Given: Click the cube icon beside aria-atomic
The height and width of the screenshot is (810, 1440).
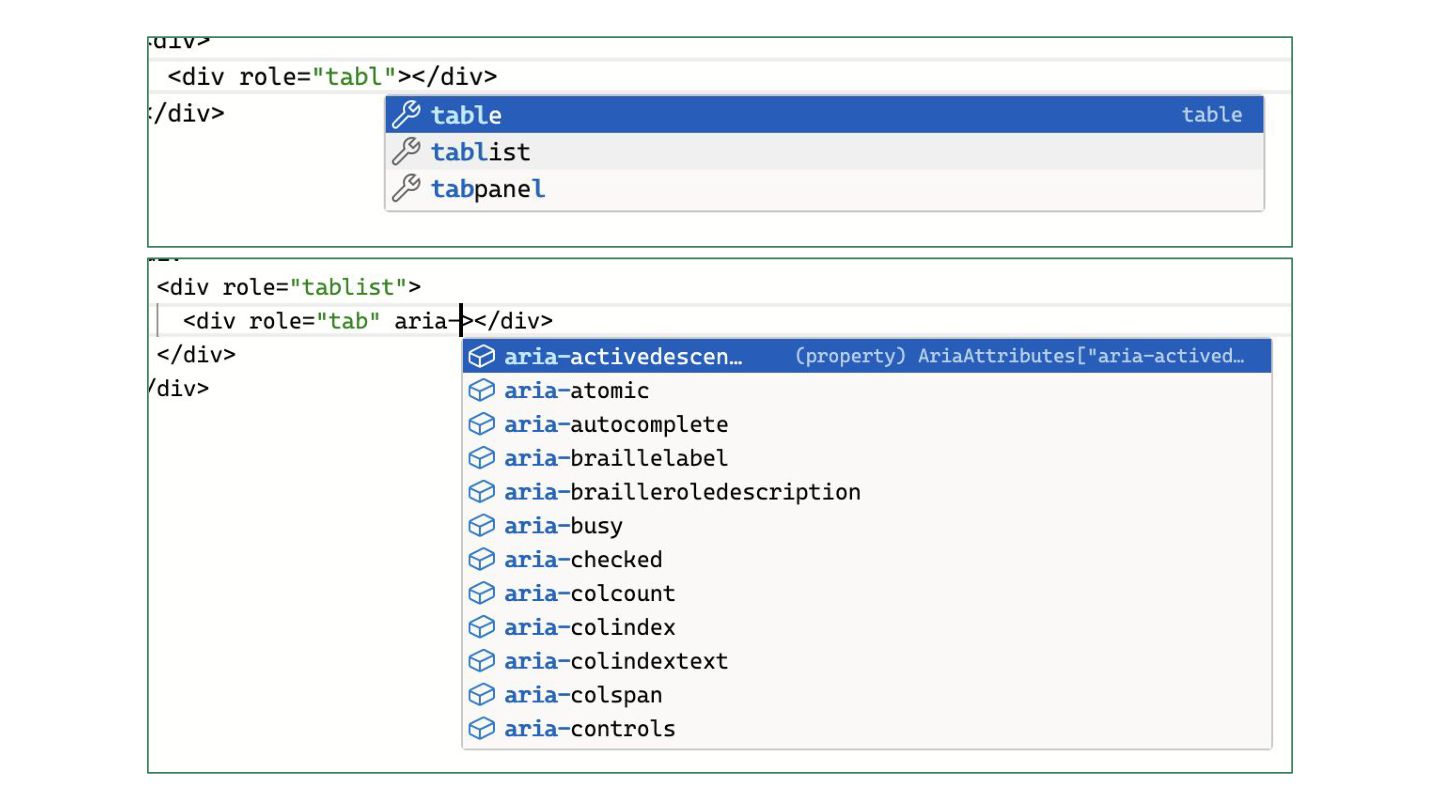Looking at the screenshot, I should pos(482,391).
